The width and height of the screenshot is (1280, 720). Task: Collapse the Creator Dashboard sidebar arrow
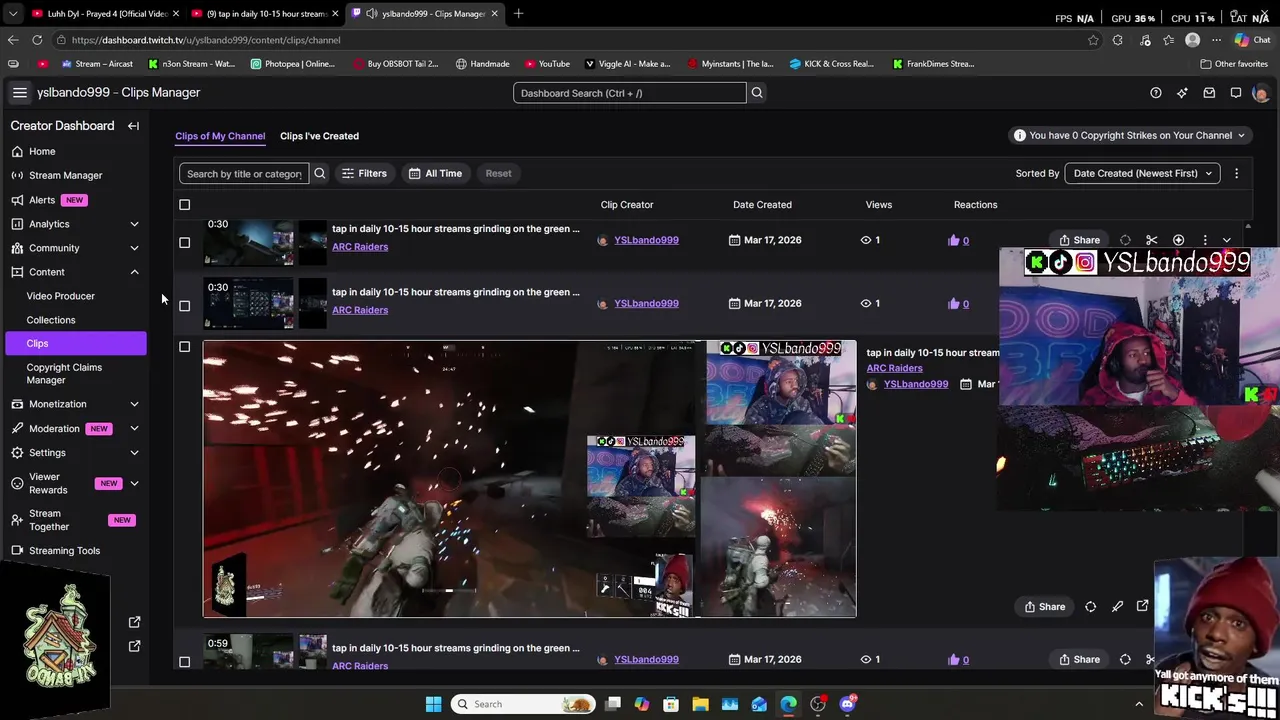pyautogui.click(x=133, y=126)
